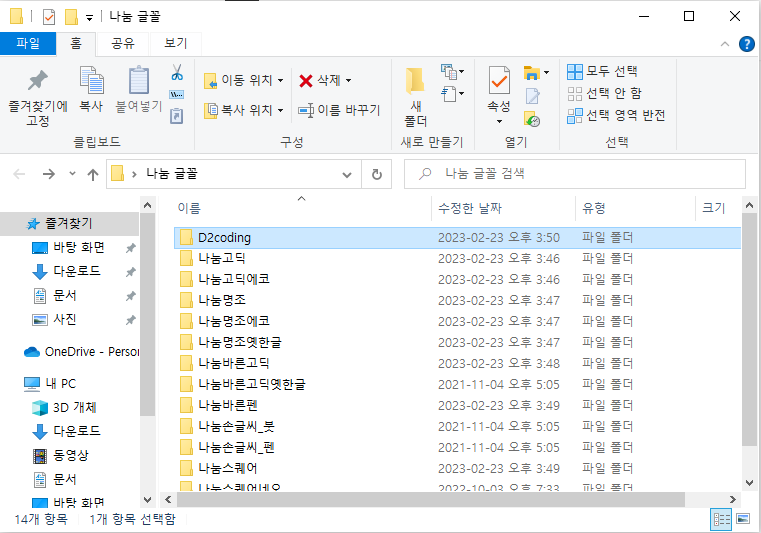The height and width of the screenshot is (533, 761).
Task: Click 나눔 글꼴 in the address bar path
Action: tap(172, 174)
